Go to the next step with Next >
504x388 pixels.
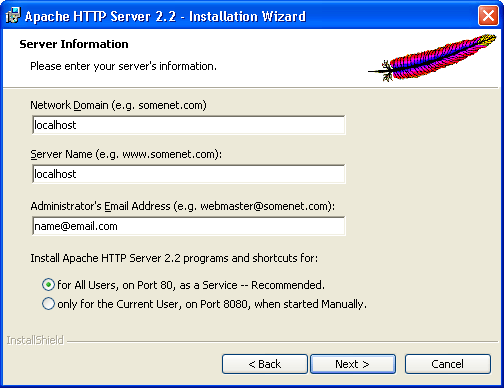click(x=353, y=364)
